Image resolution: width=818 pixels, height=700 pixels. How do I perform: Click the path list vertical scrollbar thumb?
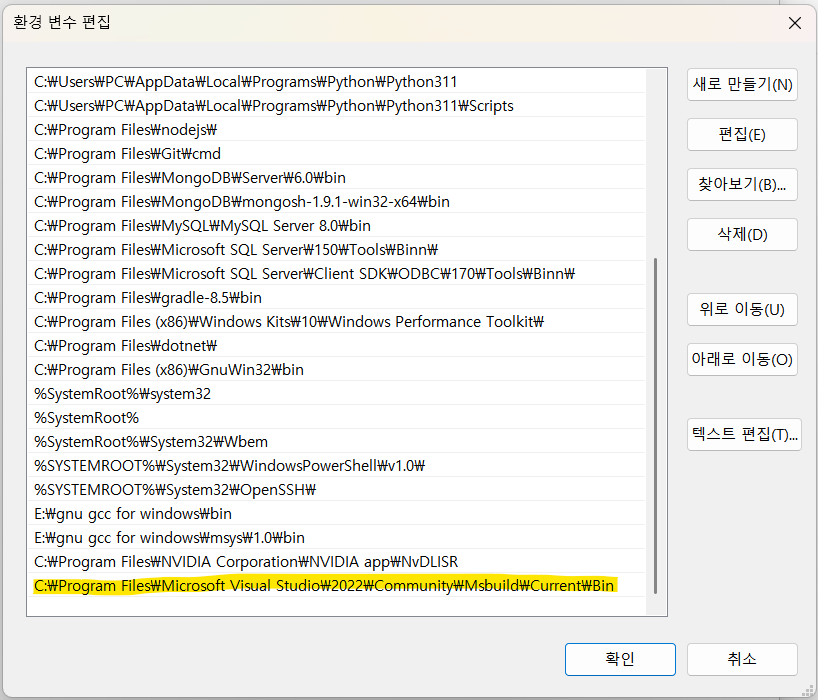coord(655,425)
